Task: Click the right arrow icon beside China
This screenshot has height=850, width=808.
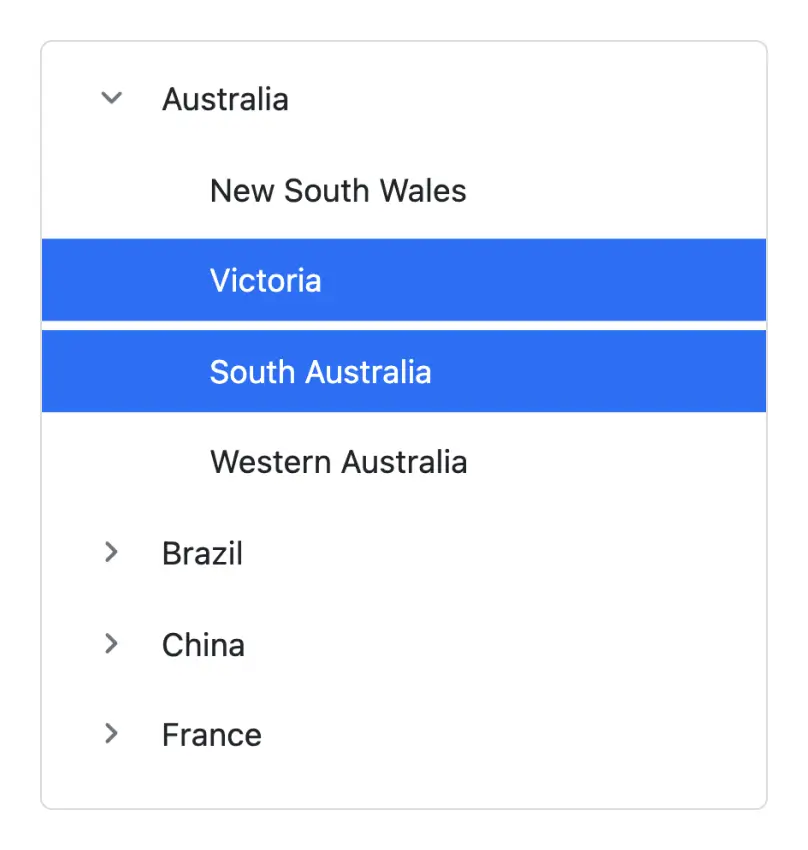Action: [x=112, y=644]
